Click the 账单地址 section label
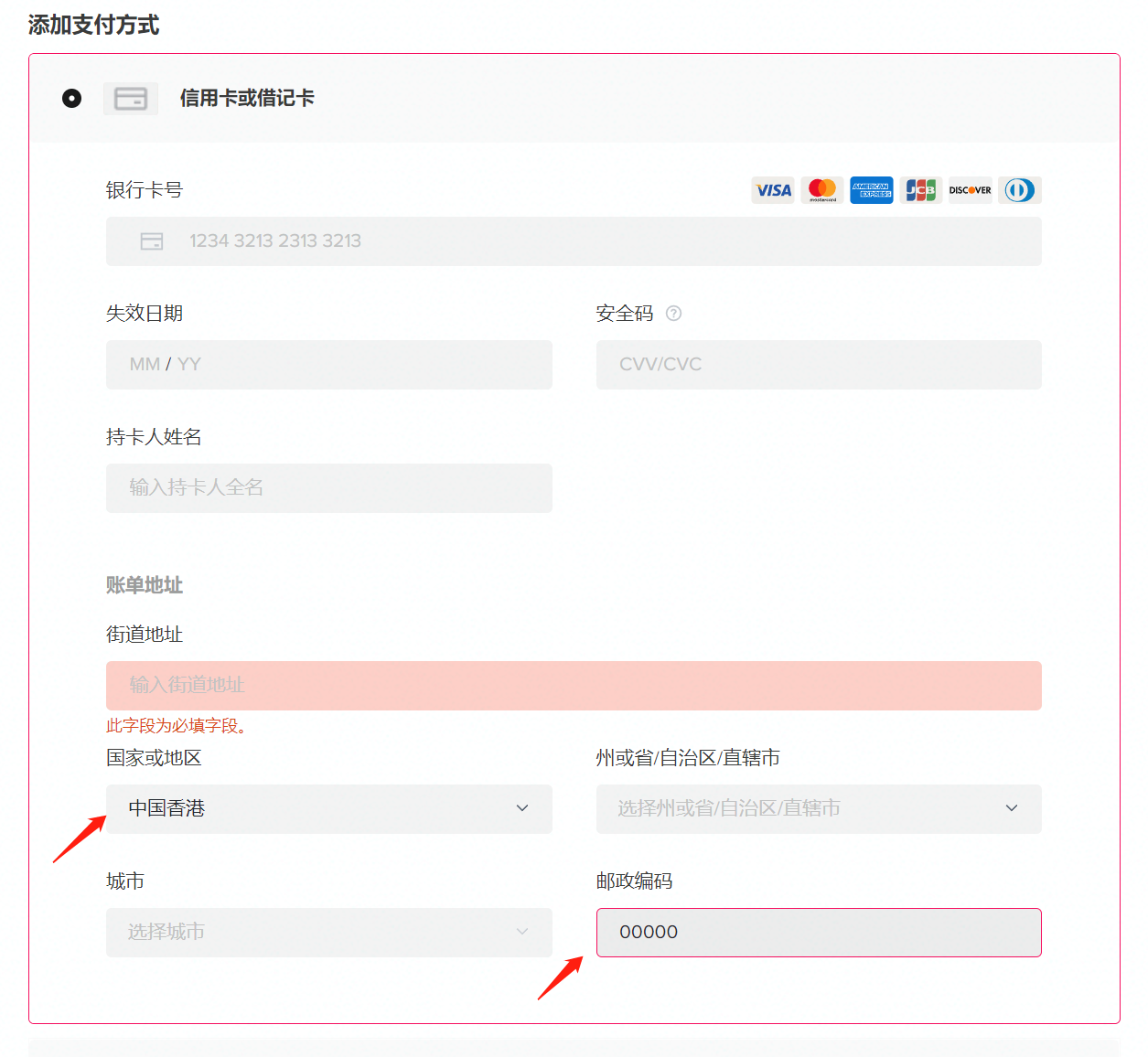This screenshot has height=1057, width=1148. tap(145, 585)
